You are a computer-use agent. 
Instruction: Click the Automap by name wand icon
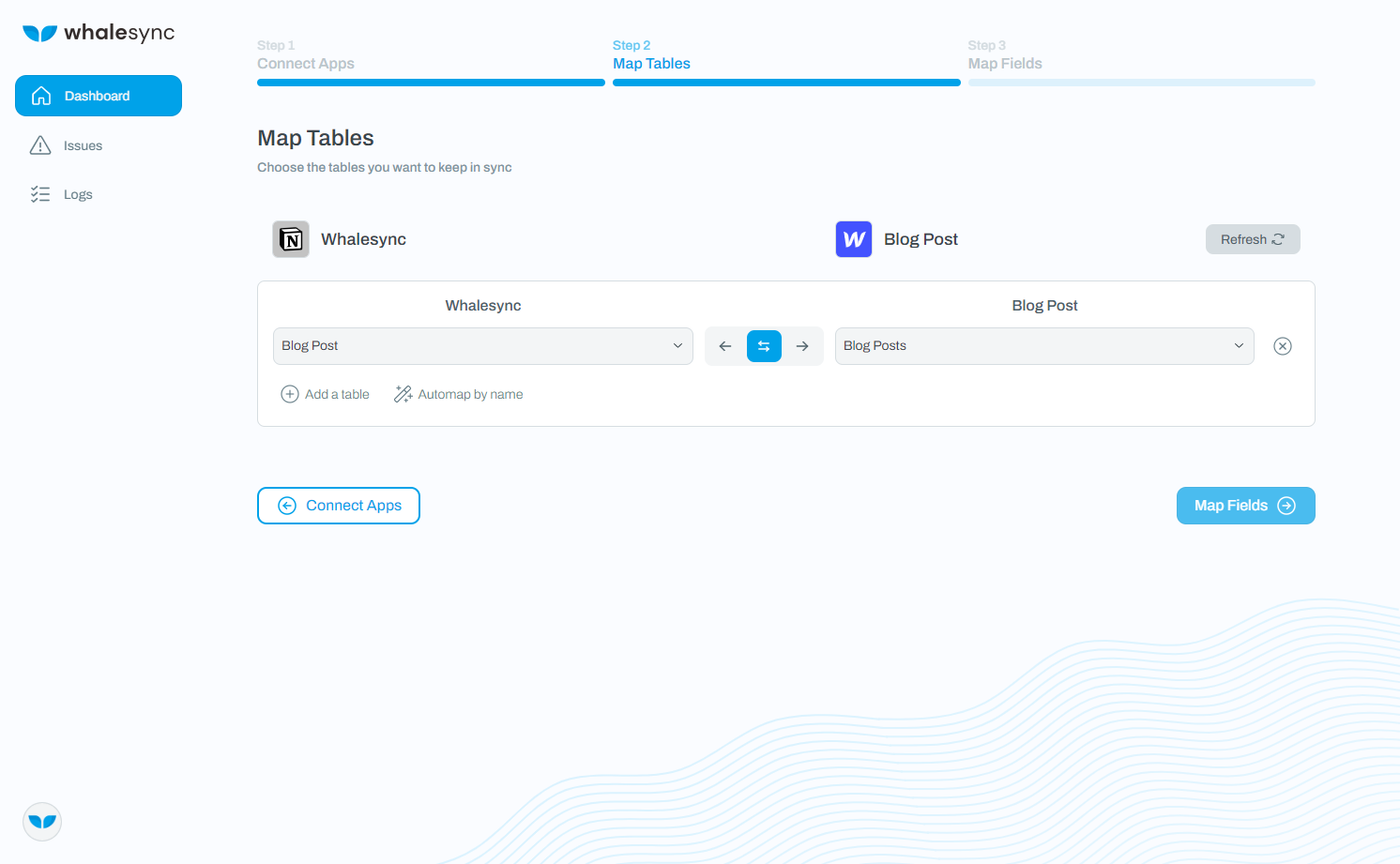403,394
